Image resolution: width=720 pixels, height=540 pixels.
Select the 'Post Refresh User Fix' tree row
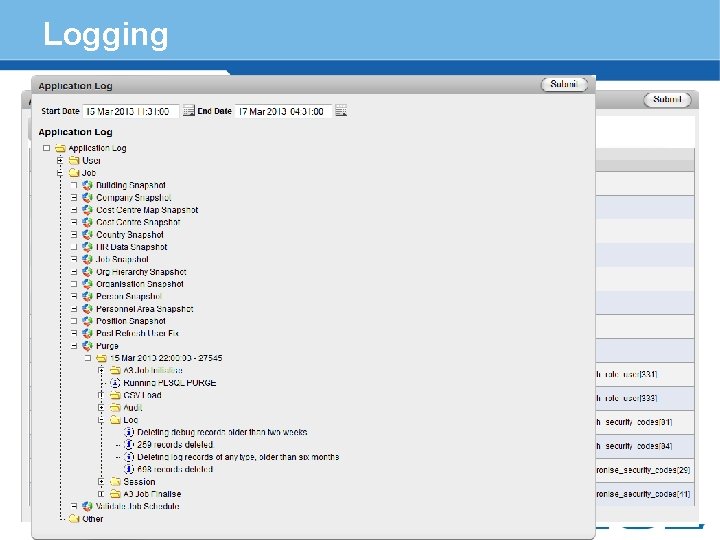click(137, 333)
